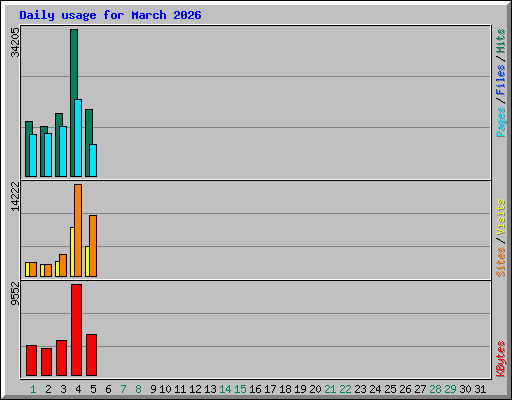Click the 14222 sites axis value
The width and height of the screenshot is (512, 400).
[15, 197]
